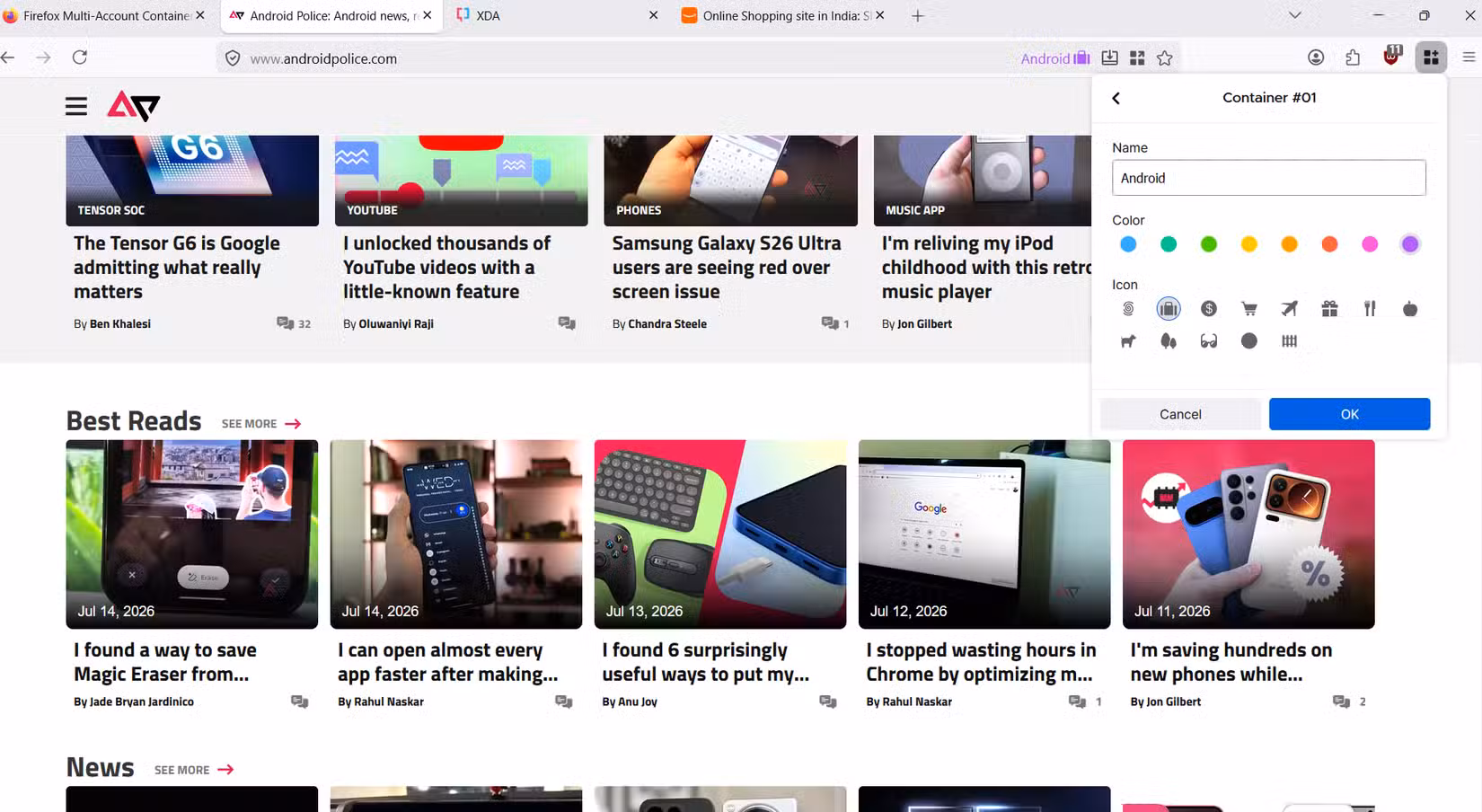
Task: Select the blue container color
Action: (1128, 244)
